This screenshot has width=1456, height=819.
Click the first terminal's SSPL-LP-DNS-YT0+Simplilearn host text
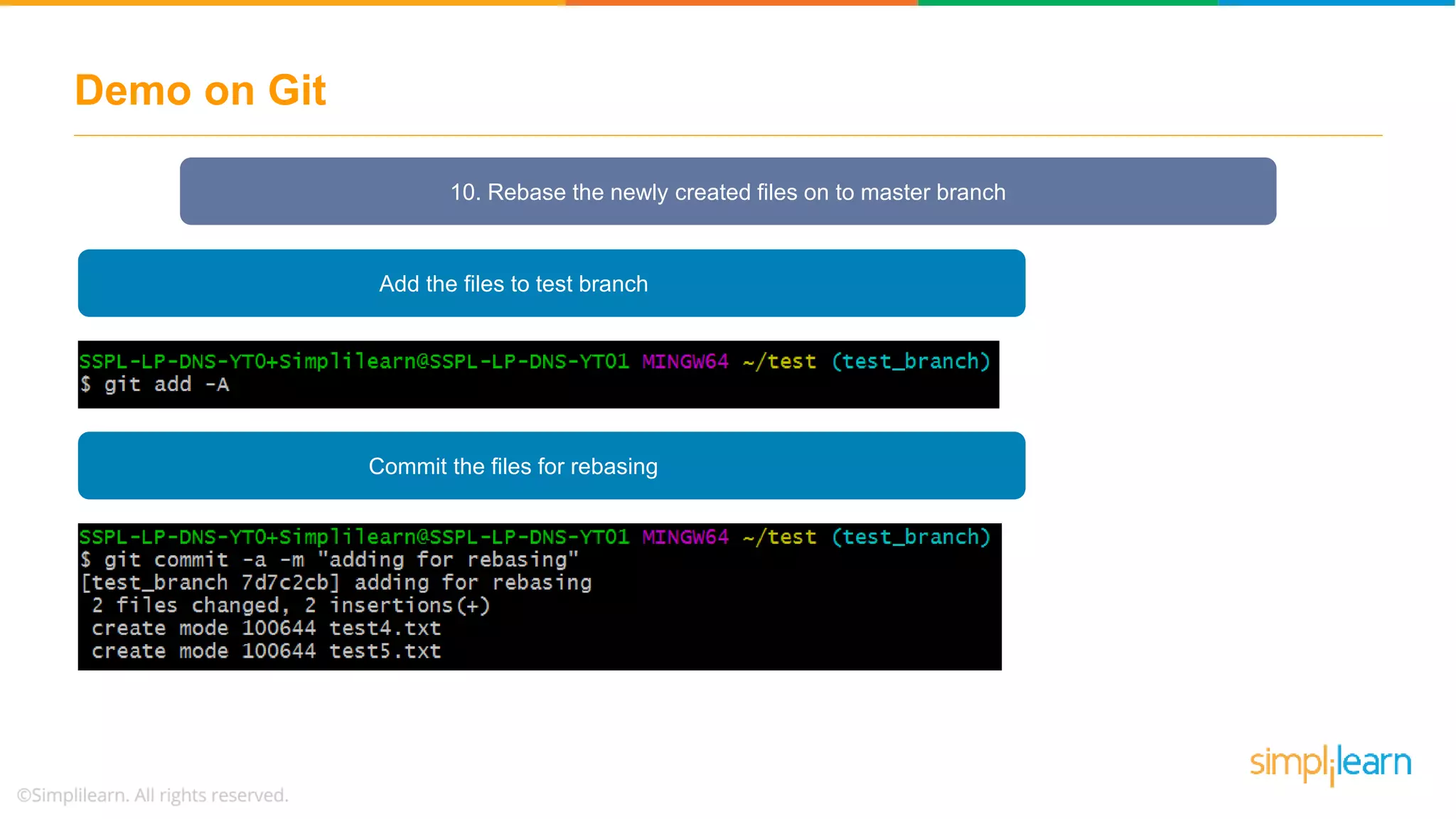click(x=354, y=361)
